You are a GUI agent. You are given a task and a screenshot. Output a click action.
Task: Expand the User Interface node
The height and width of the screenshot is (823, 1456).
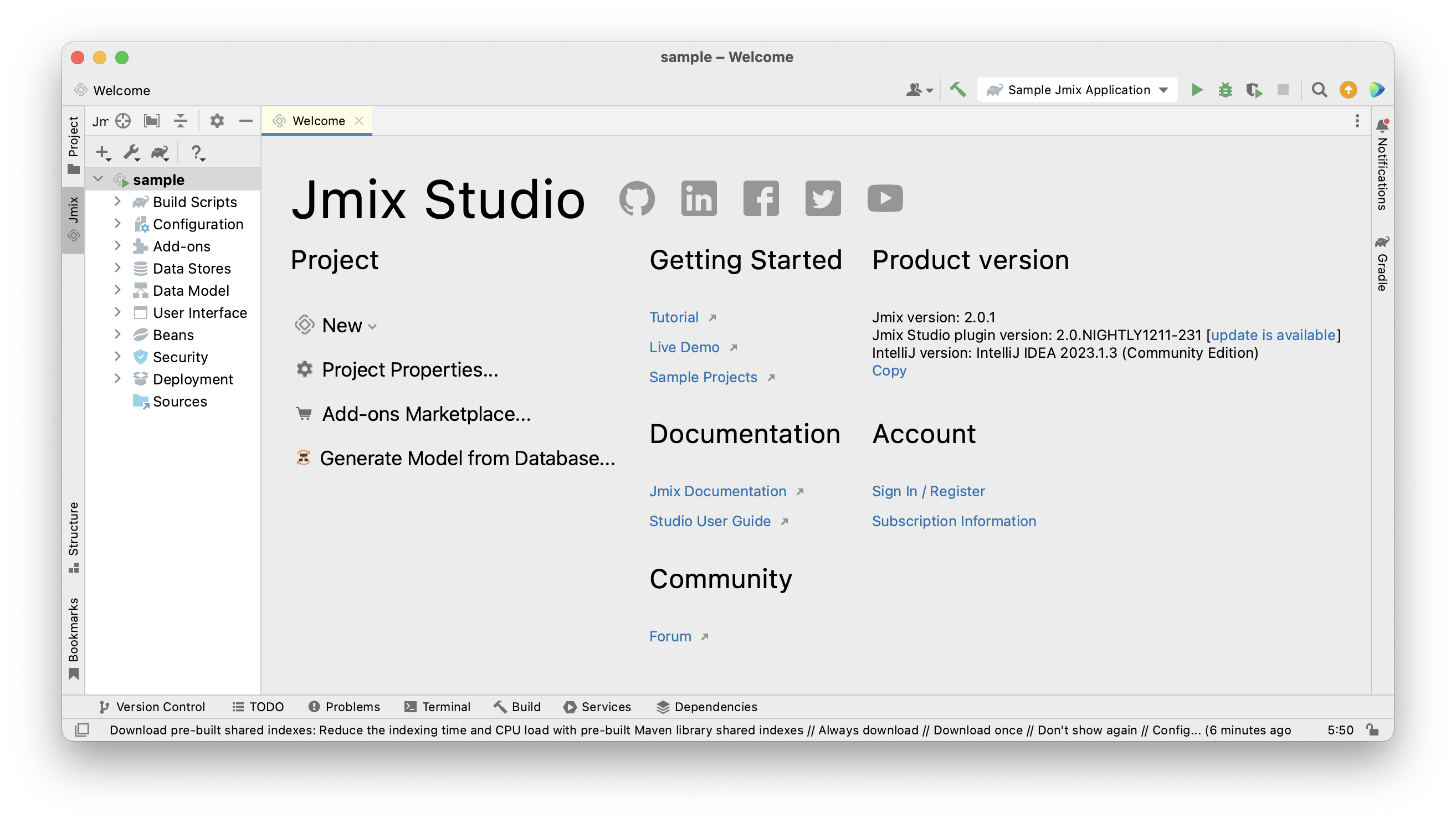[117, 312]
